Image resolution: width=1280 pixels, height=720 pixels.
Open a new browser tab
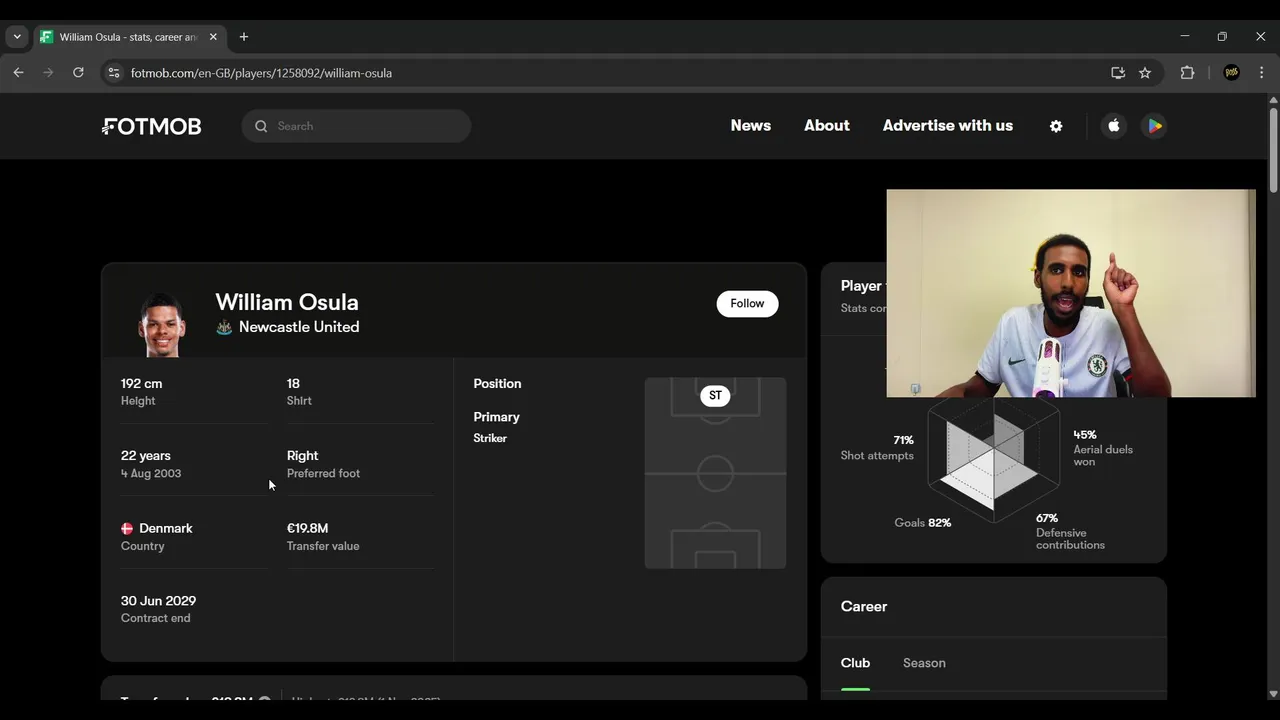click(x=244, y=37)
